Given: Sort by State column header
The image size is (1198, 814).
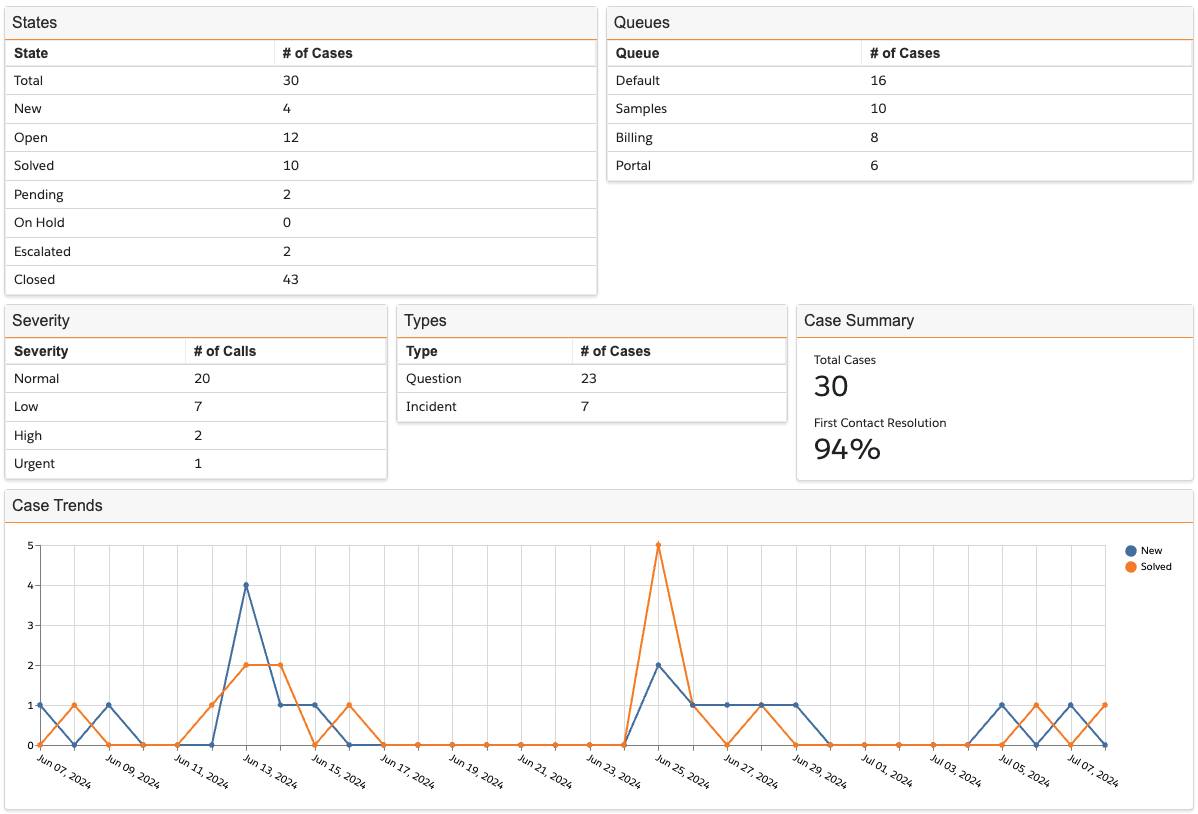Looking at the screenshot, I should point(31,53).
